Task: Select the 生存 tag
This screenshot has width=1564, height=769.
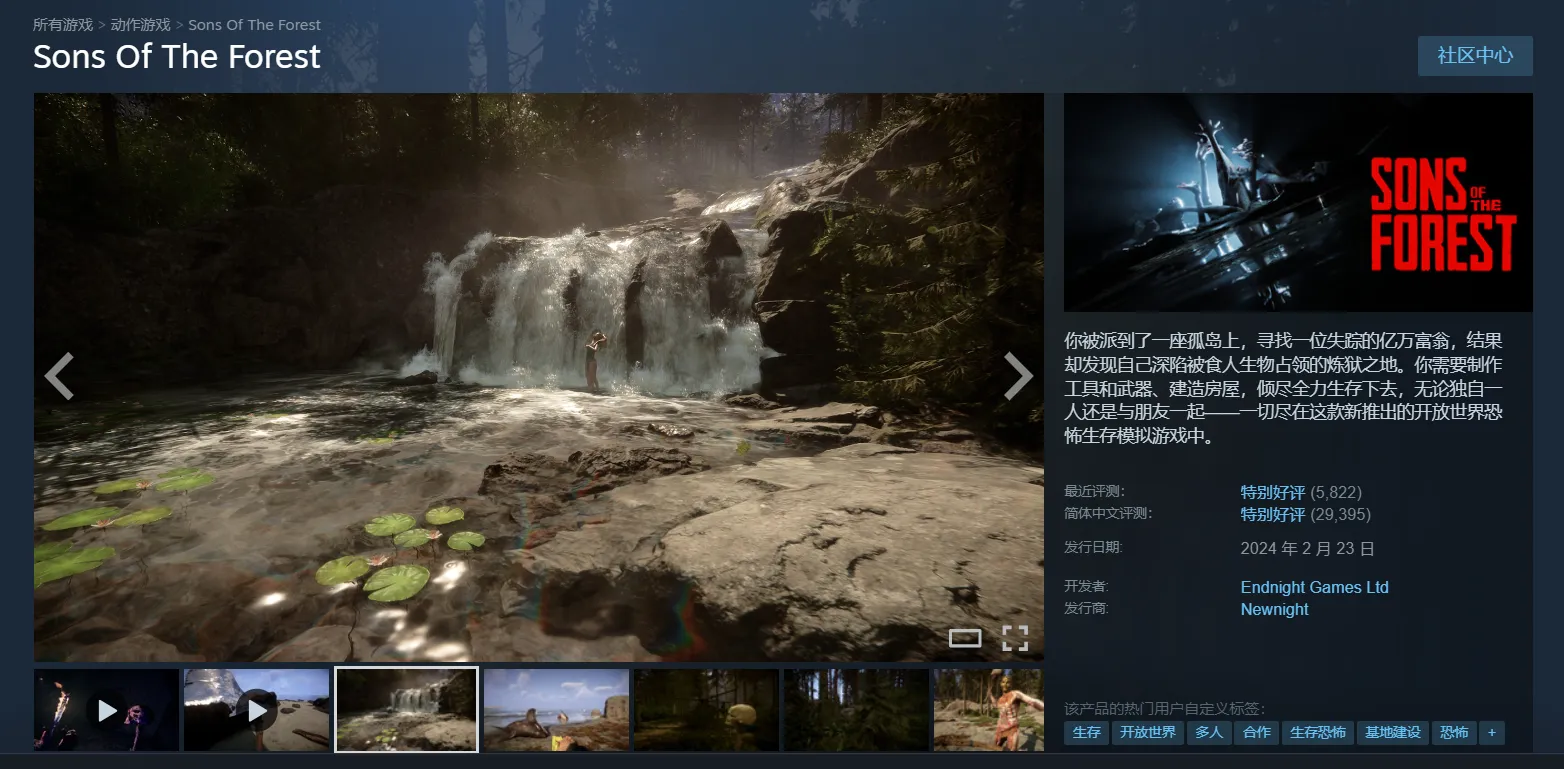Action: point(1086,732)
